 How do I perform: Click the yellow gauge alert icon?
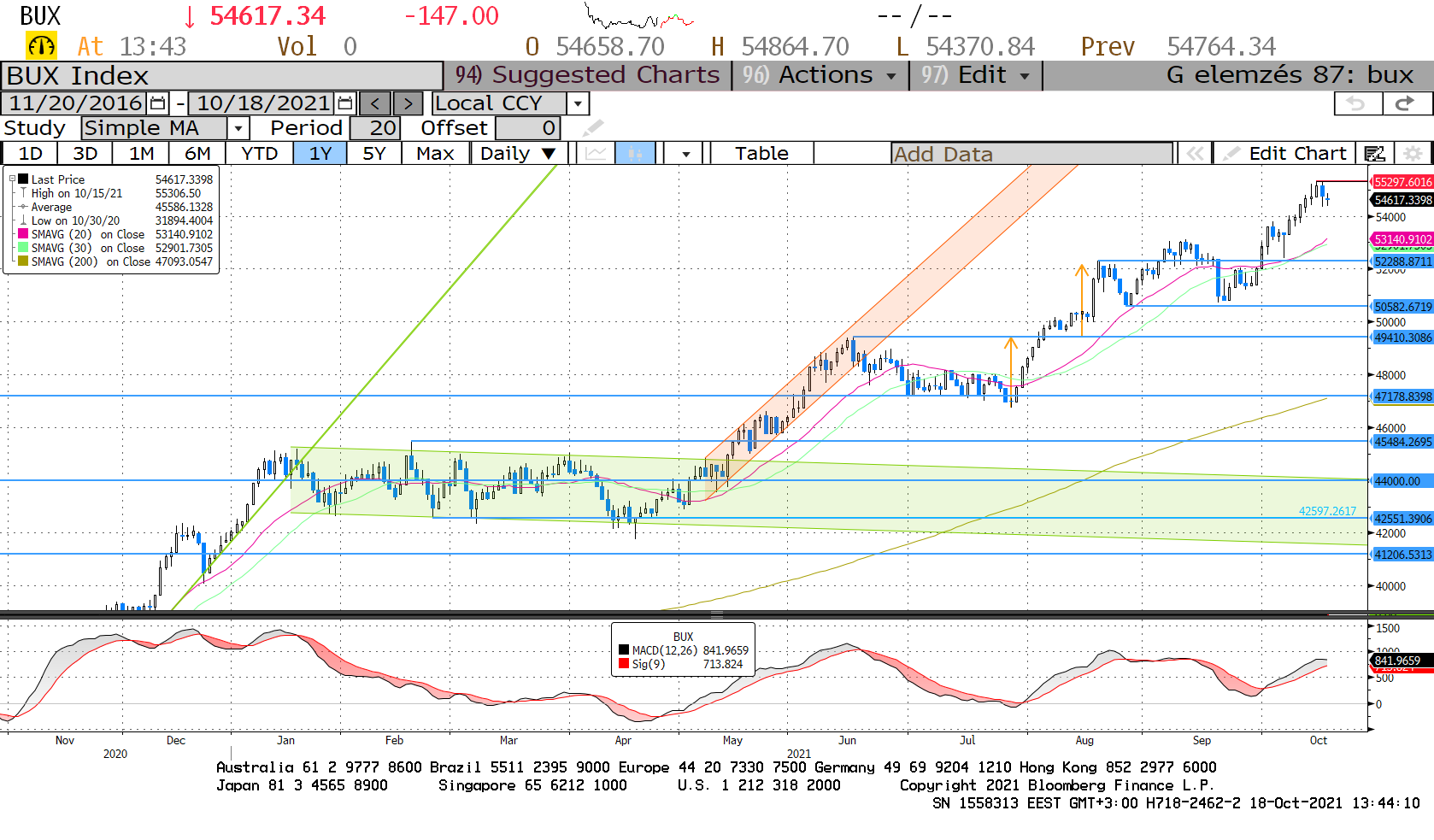click(41, 45)
